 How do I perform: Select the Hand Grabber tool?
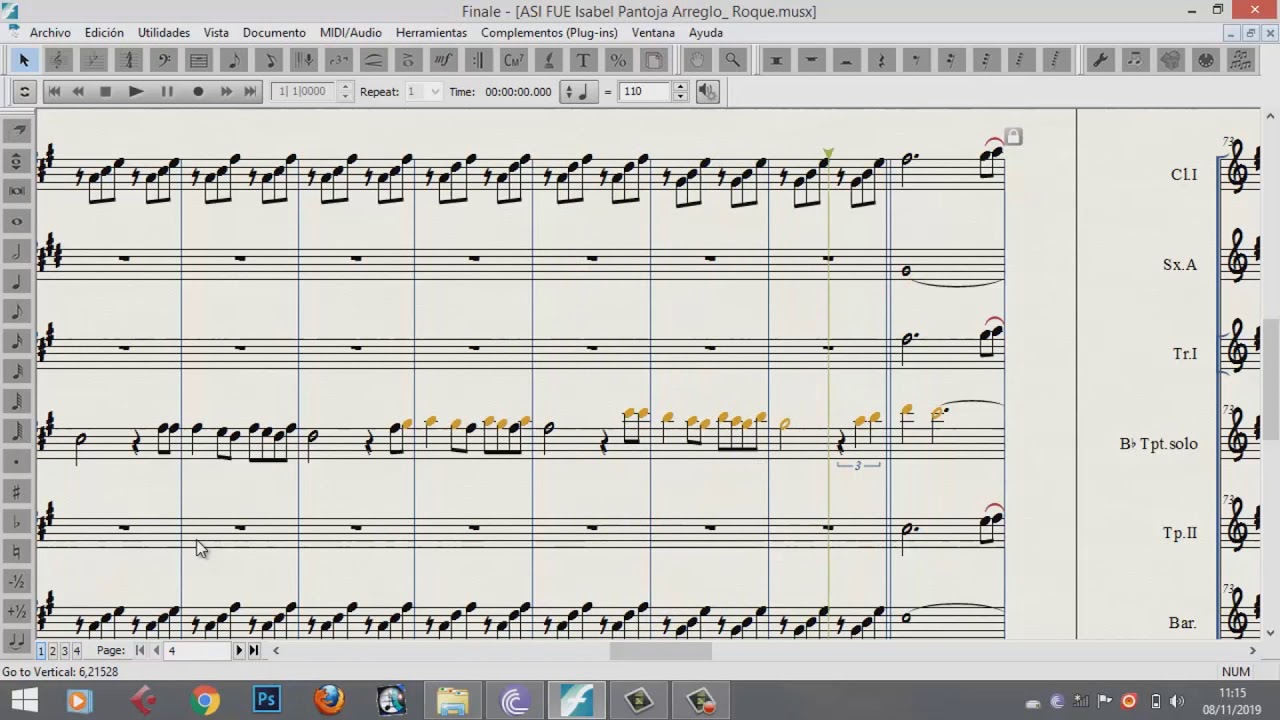coord(698,61)
